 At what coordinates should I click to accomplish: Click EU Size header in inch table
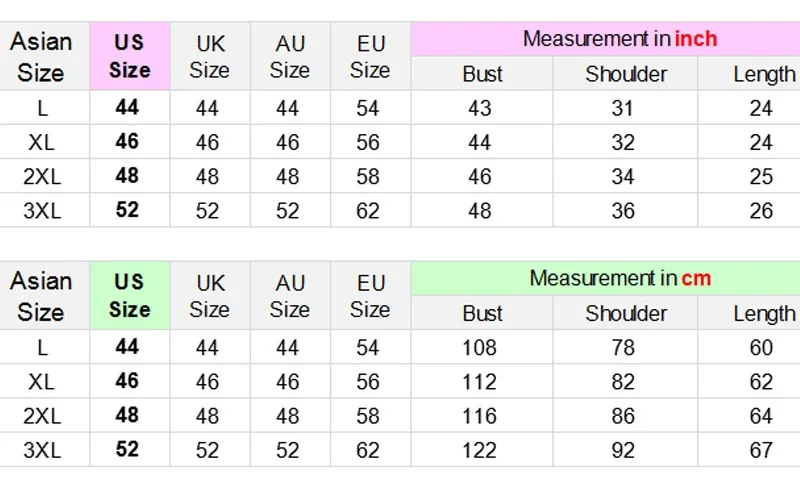(x=369, y=56)
